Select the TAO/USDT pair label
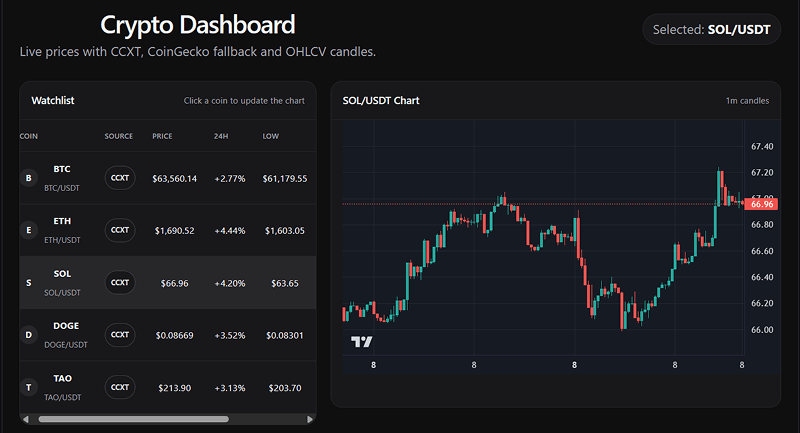Screen dimensions: 800x433 [62, 397]
